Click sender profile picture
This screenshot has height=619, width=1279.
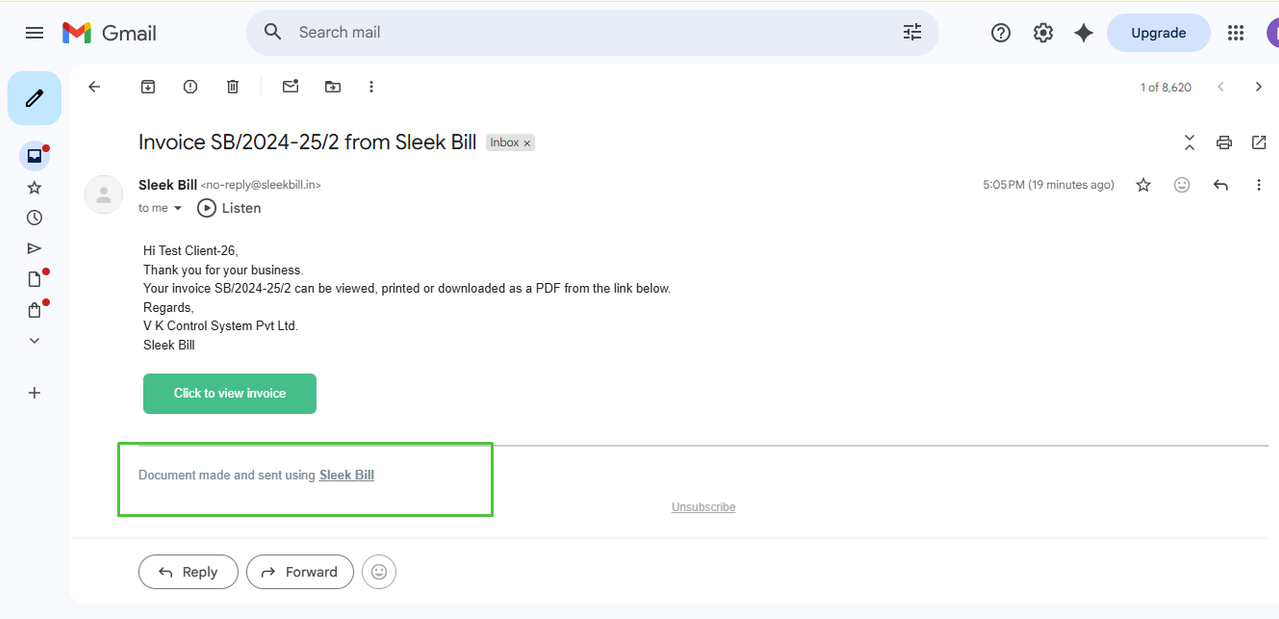pyautogui.click(x=104, y=194)
